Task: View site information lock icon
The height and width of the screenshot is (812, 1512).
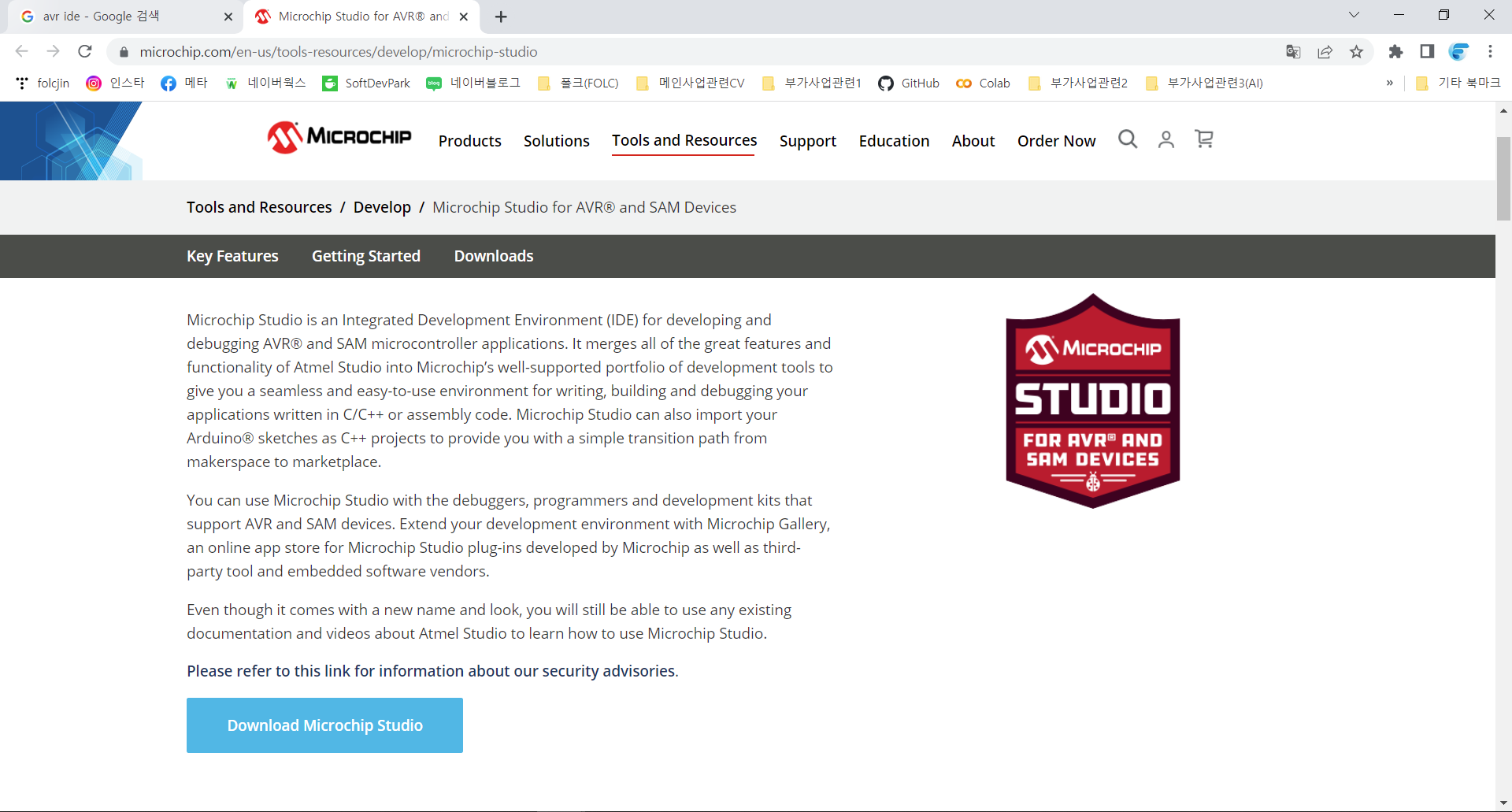Action: [123, 52]
